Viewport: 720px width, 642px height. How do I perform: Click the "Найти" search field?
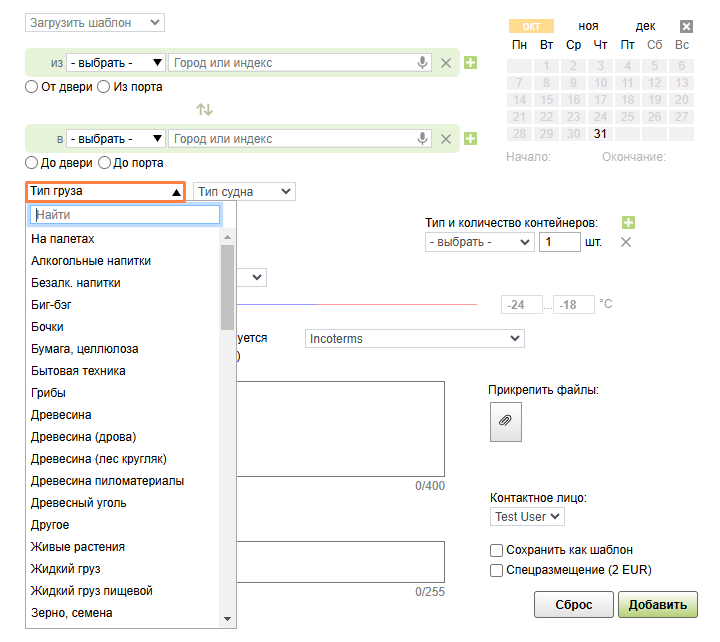click(125, 214)
